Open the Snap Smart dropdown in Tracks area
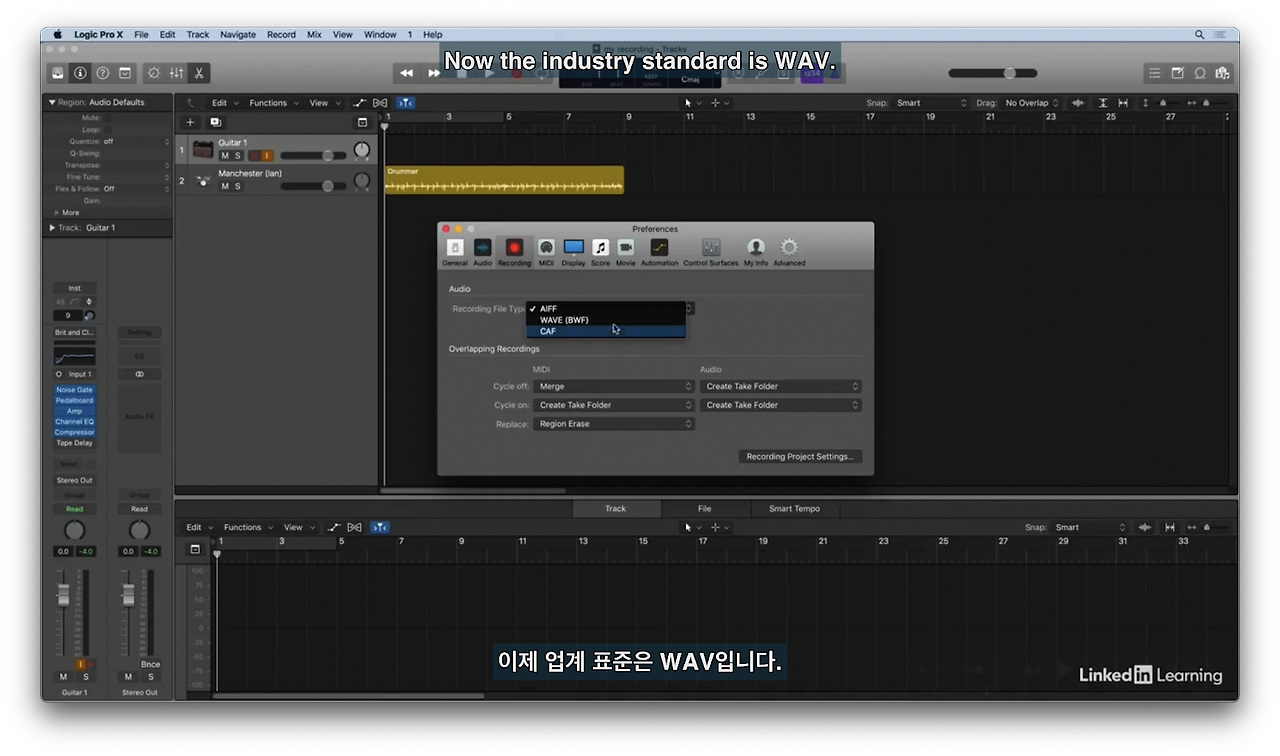The height and width of the screenshot is (756, 1280). tap(932, 103)
